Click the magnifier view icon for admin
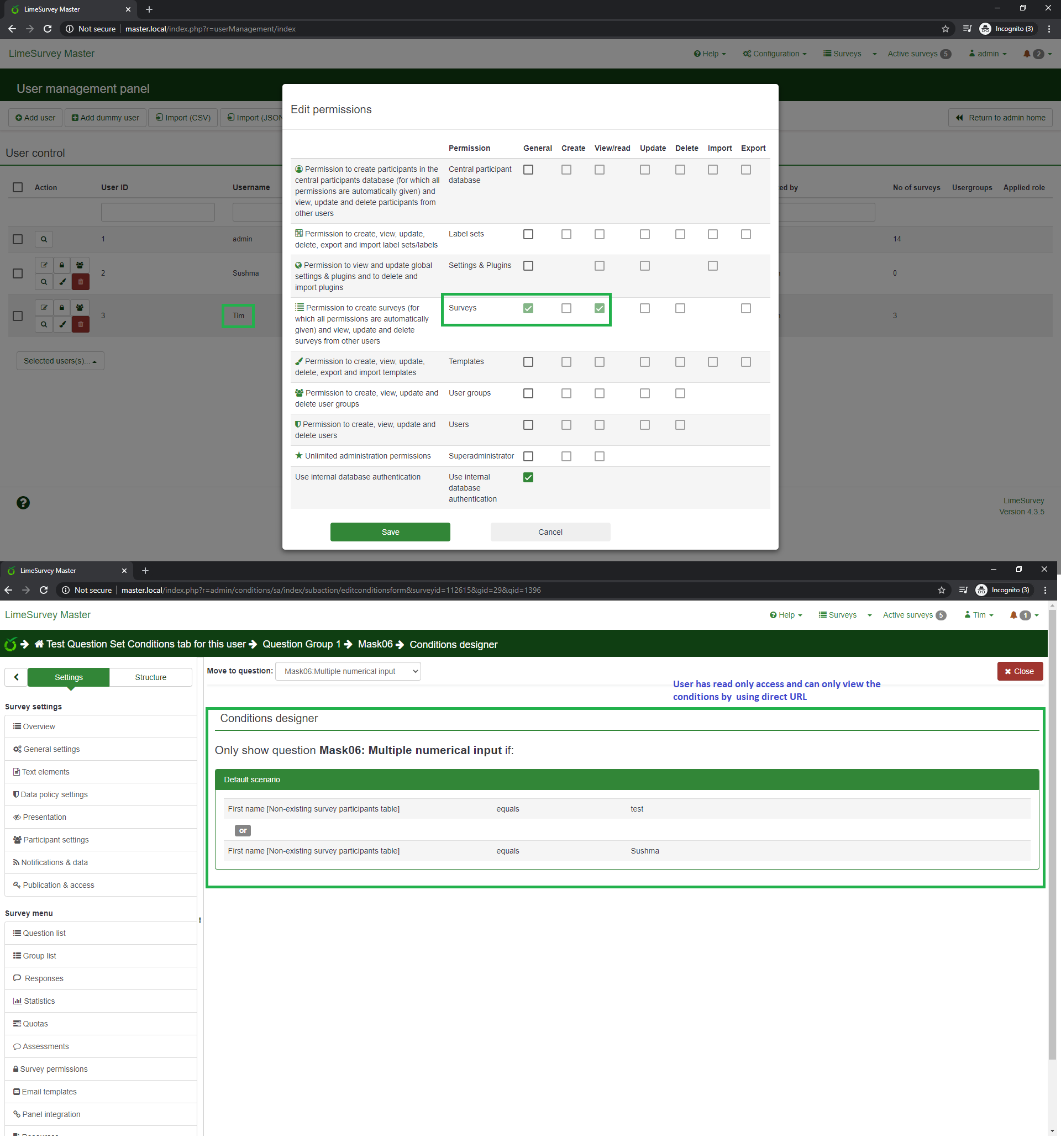This screenshot has width=1061, height=1148. 44,239
